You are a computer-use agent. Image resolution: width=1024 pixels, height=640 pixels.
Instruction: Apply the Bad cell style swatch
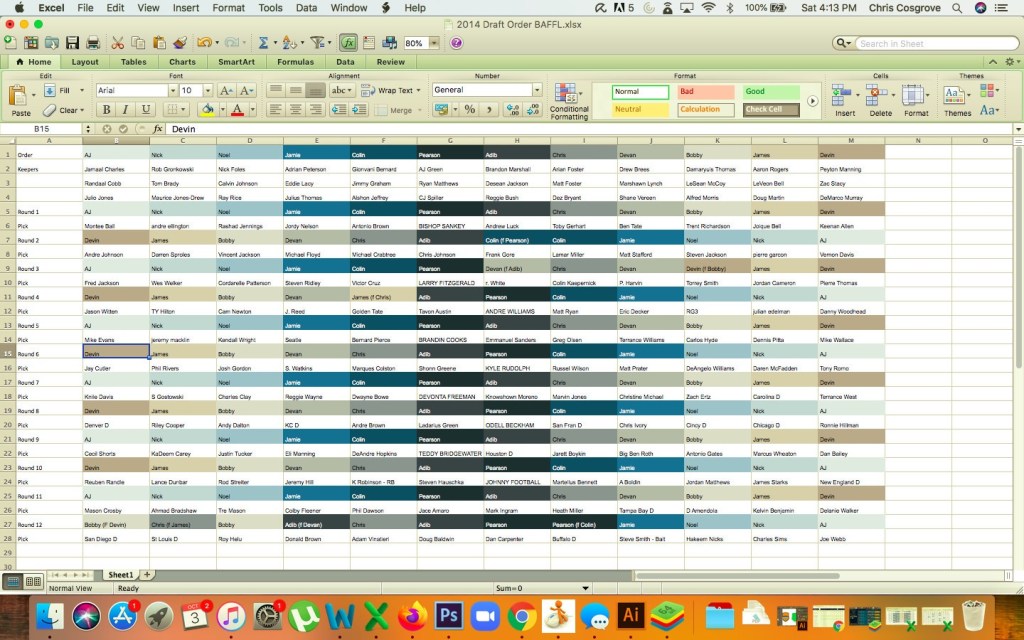(x=706, y=91)
